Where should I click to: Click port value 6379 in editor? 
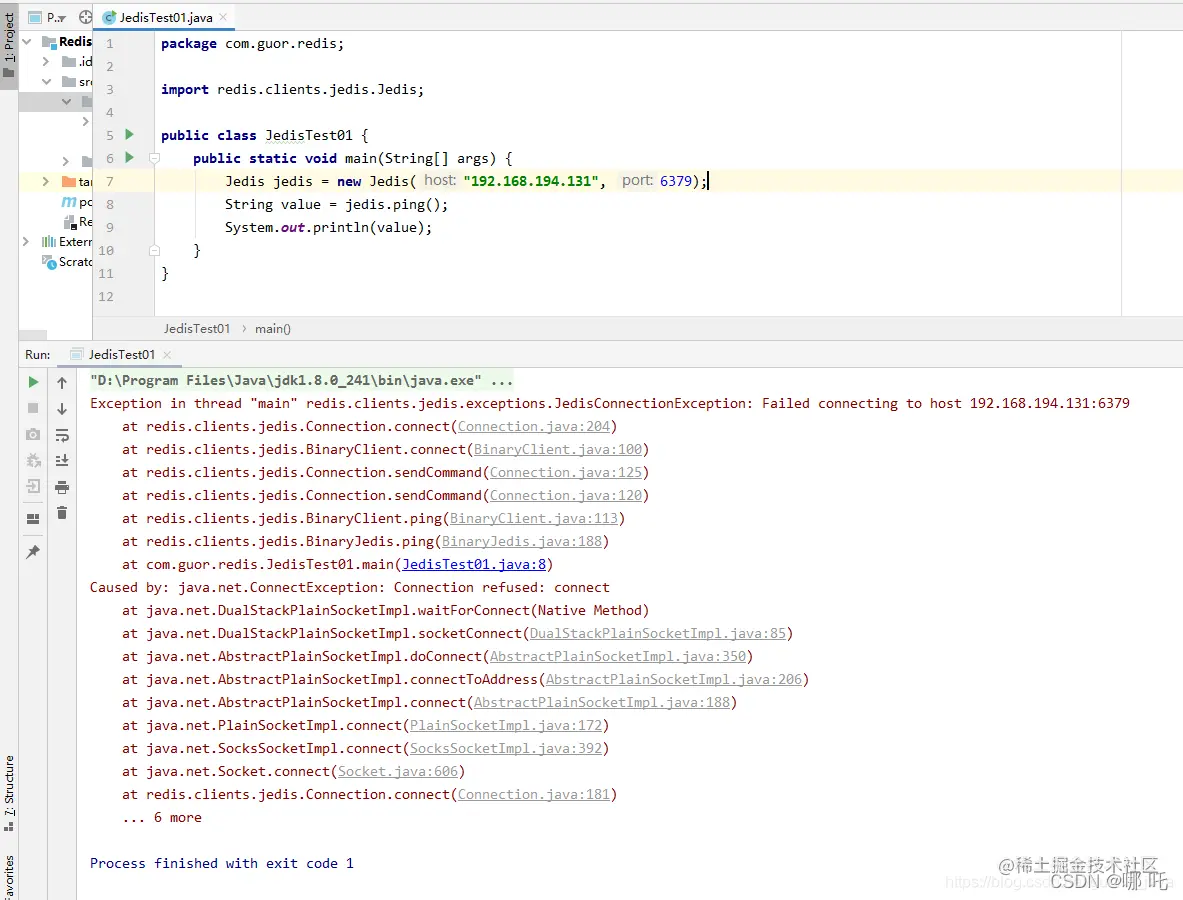(x=676, y=181)
